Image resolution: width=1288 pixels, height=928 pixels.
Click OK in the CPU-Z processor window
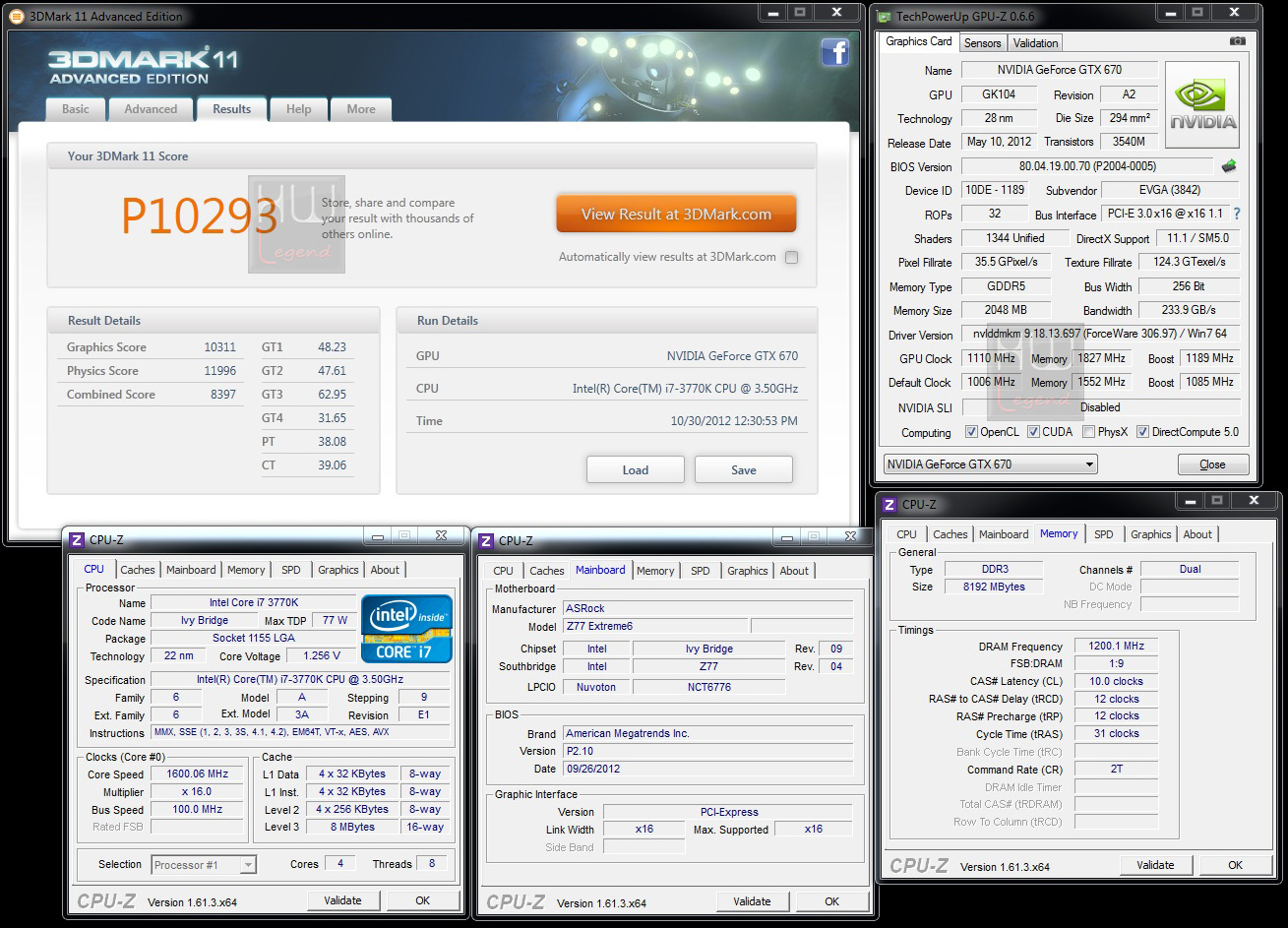(422, 900)
